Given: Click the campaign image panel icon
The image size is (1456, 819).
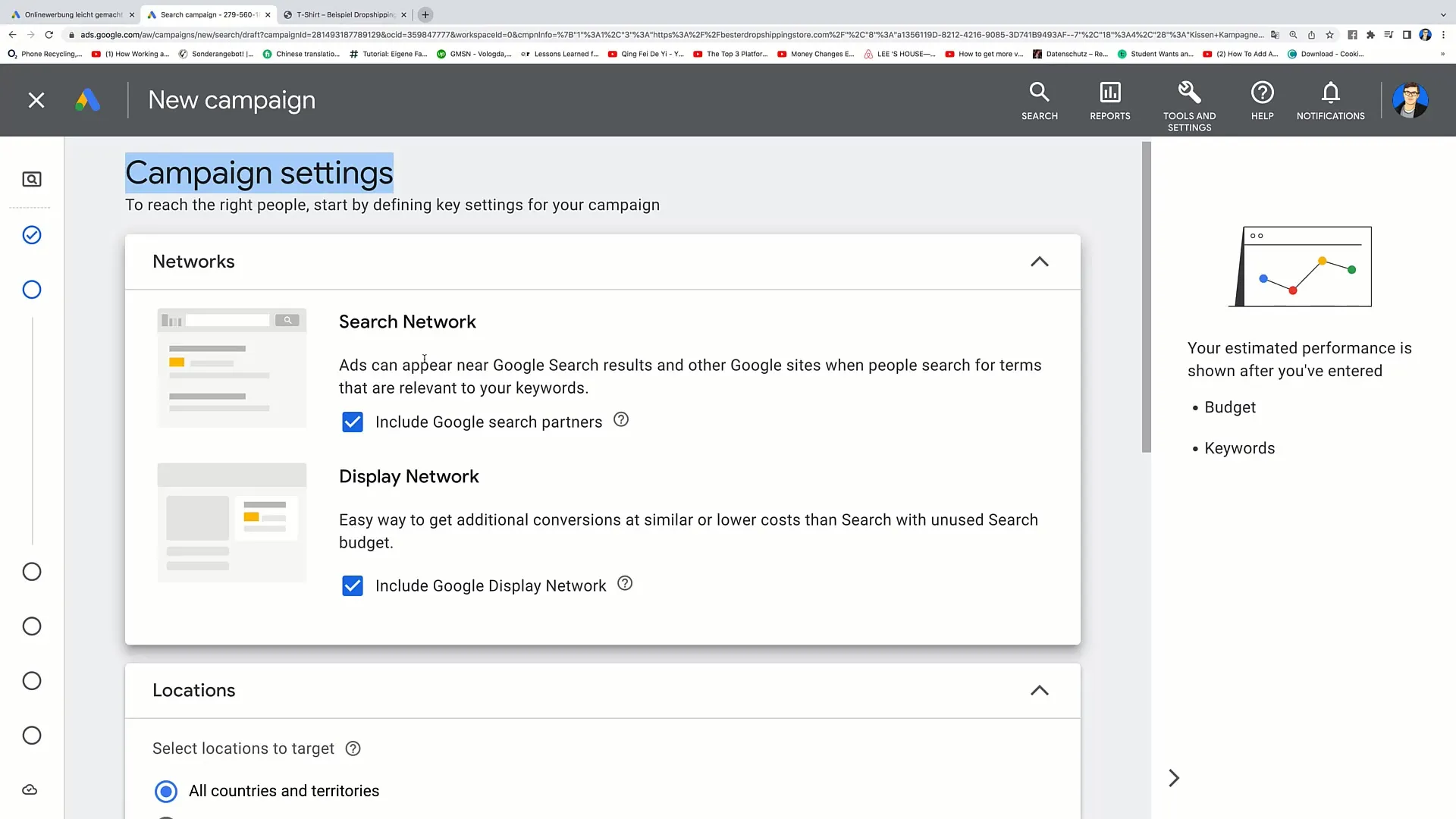Looking at the screenshot, I should [x=31, y=179].
